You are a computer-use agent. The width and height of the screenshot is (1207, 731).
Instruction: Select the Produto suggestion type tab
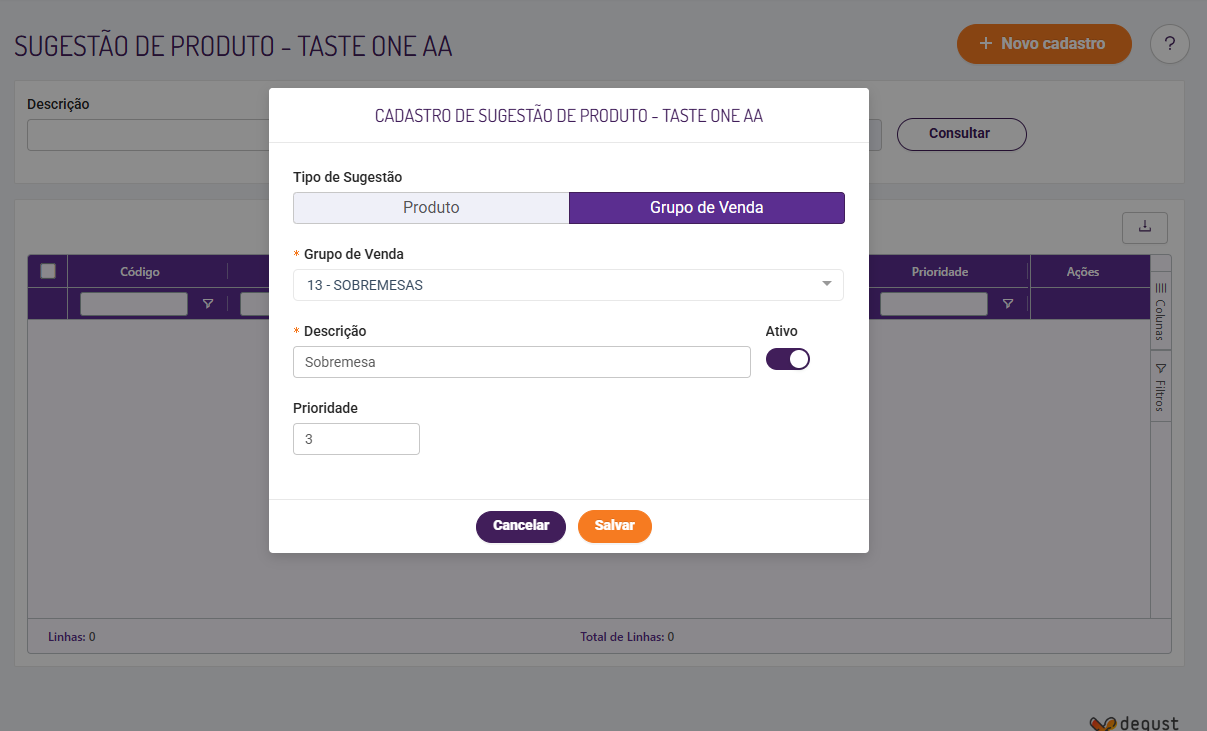(431, 208)
